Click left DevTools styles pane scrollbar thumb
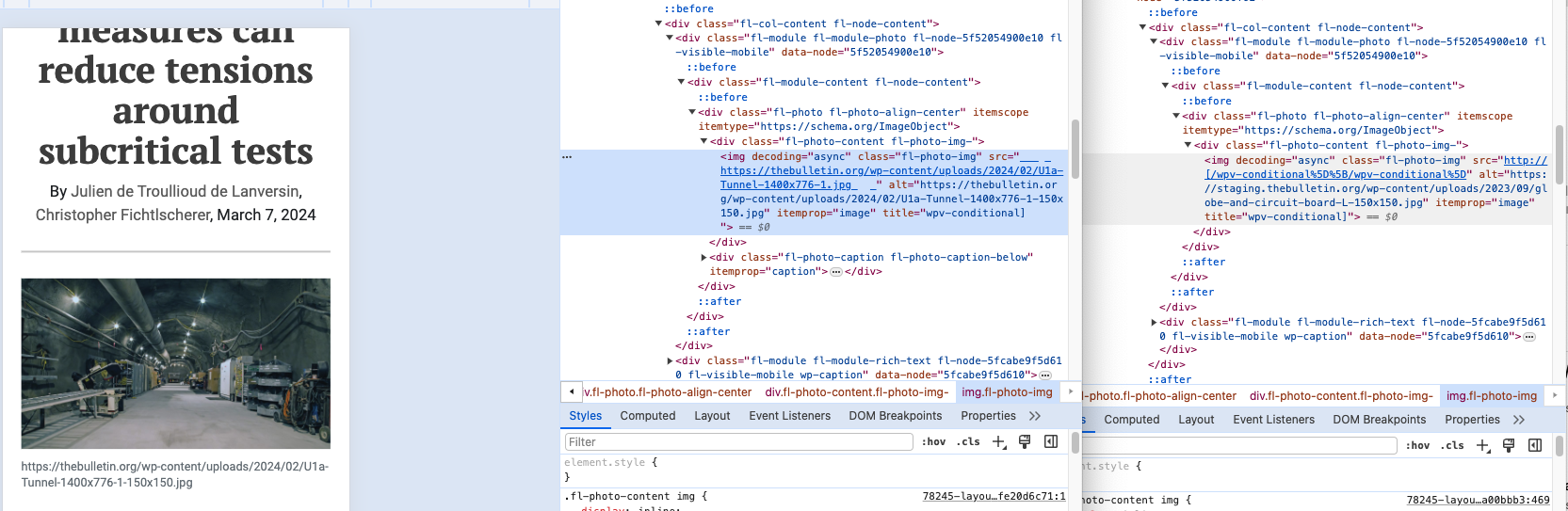 point(1075,443)
